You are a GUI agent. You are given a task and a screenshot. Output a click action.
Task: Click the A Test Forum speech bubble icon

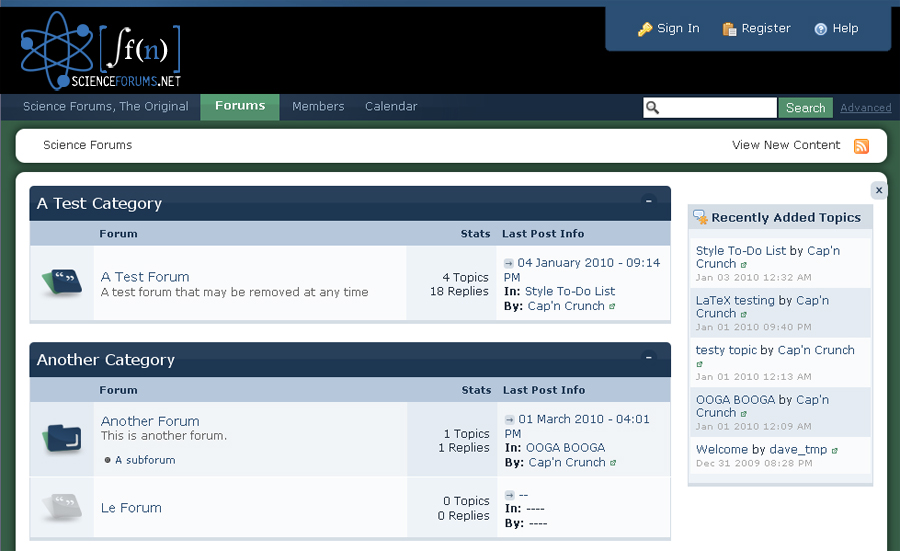pos(62,282)
